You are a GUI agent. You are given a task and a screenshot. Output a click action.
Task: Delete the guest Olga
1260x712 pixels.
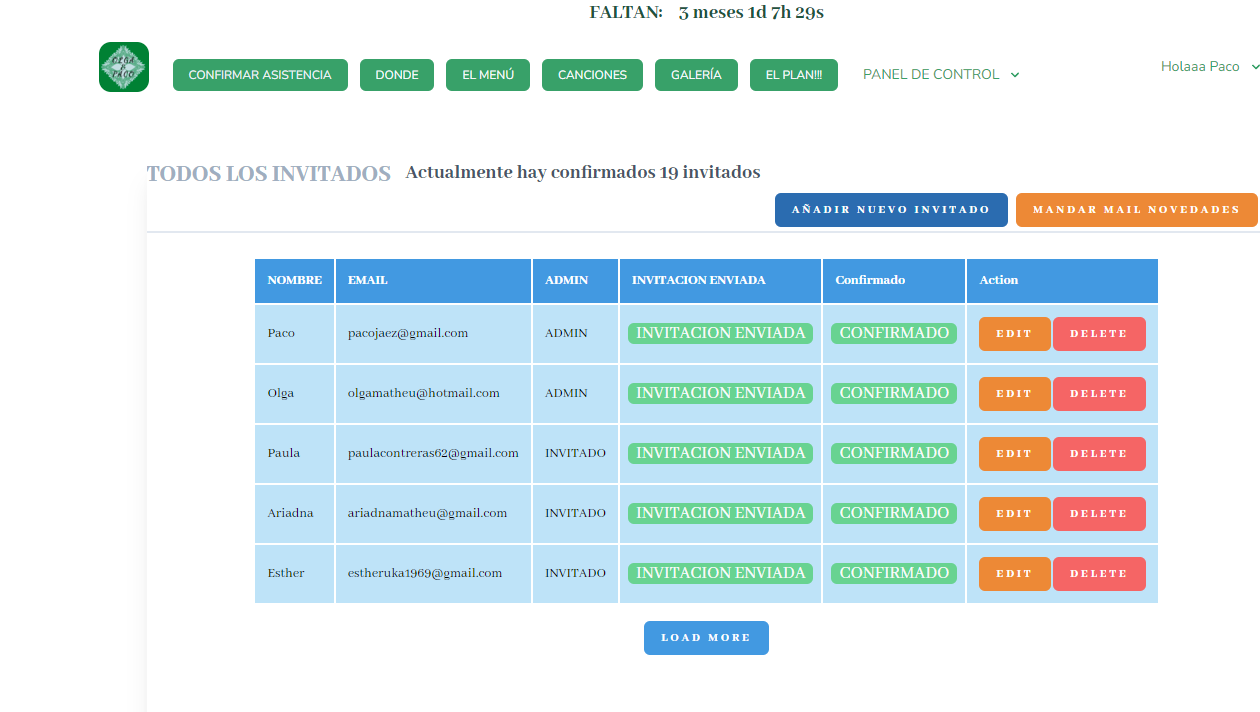pyautogui.click(x=1099, y=394)
